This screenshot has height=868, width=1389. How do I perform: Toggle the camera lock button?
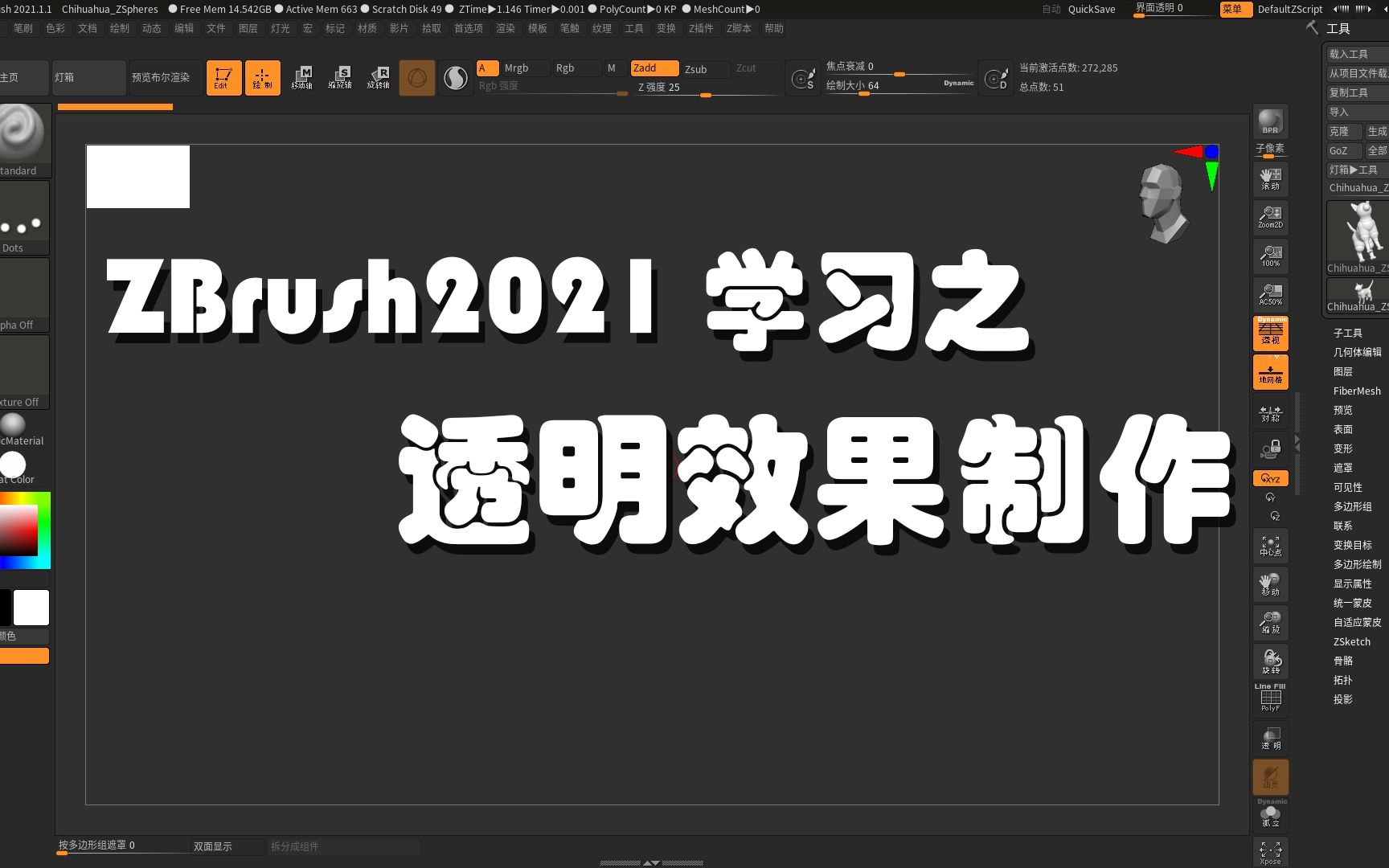click(1270, 449)
